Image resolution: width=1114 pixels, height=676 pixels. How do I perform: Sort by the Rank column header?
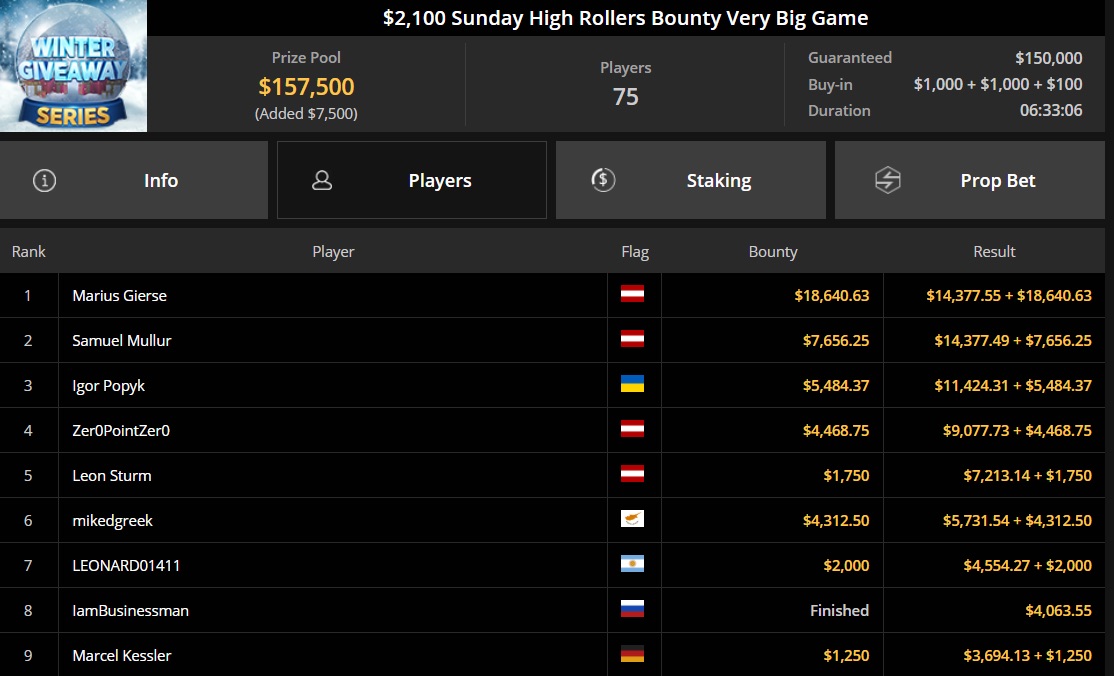coord(28,252)
